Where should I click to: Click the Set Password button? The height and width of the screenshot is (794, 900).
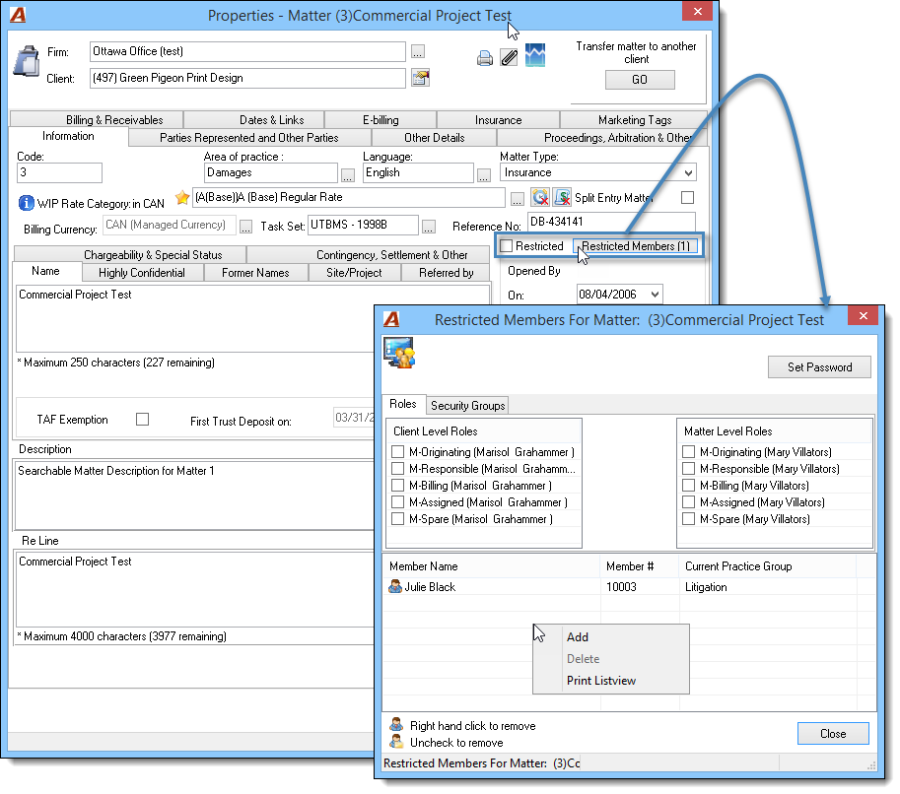click(819, 367)
